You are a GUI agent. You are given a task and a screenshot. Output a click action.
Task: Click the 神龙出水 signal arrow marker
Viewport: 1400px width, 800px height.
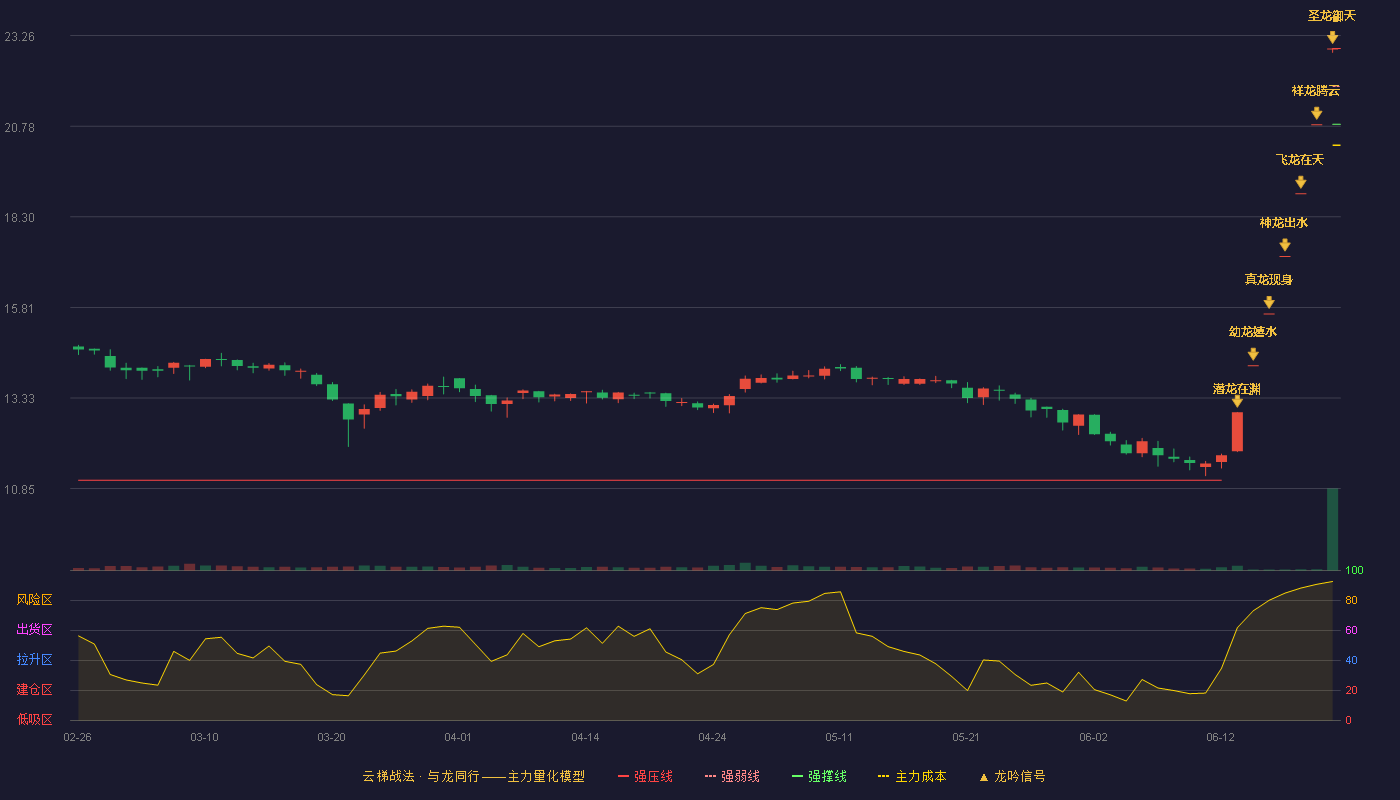coord(1284,246)
